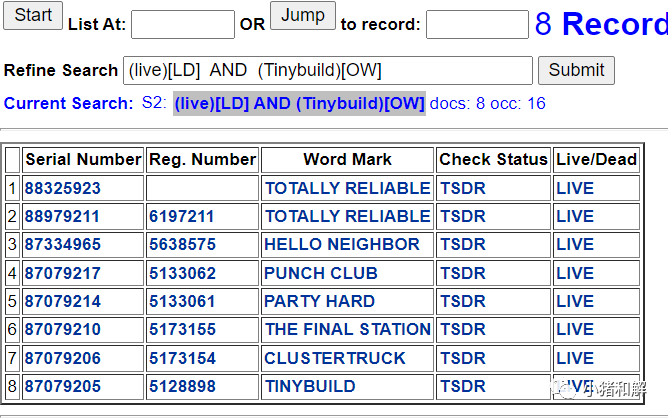The image size is (668, 419).
Task: Focus the to record input field
Action: 477,25
